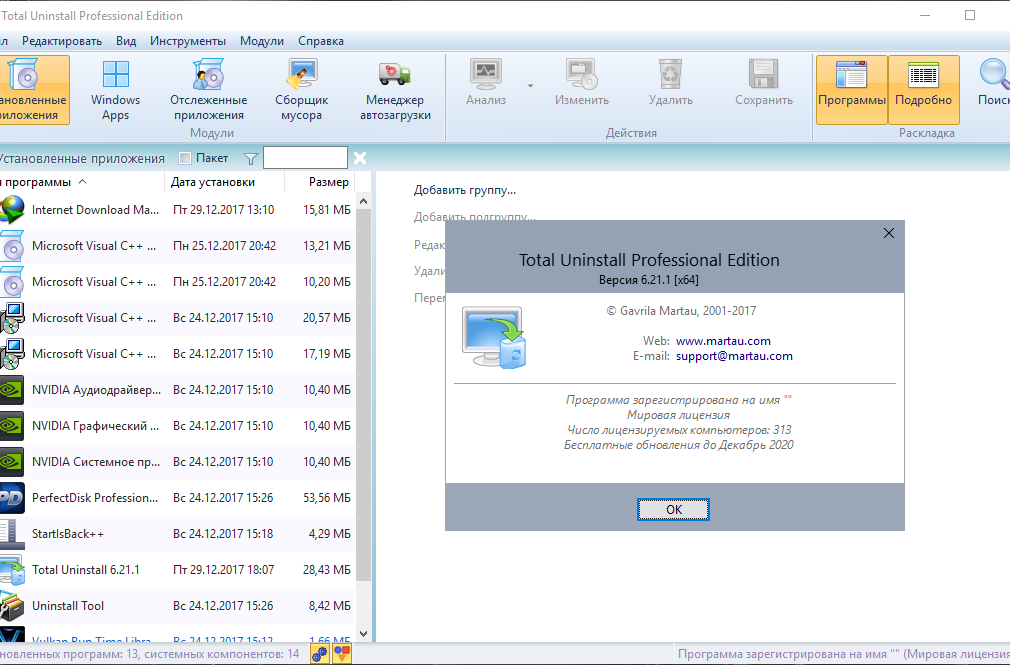Open the Отслеженные приложения module
This screenshot has width=1010, height=665.
pyautogui.click(x=208, y=90)
